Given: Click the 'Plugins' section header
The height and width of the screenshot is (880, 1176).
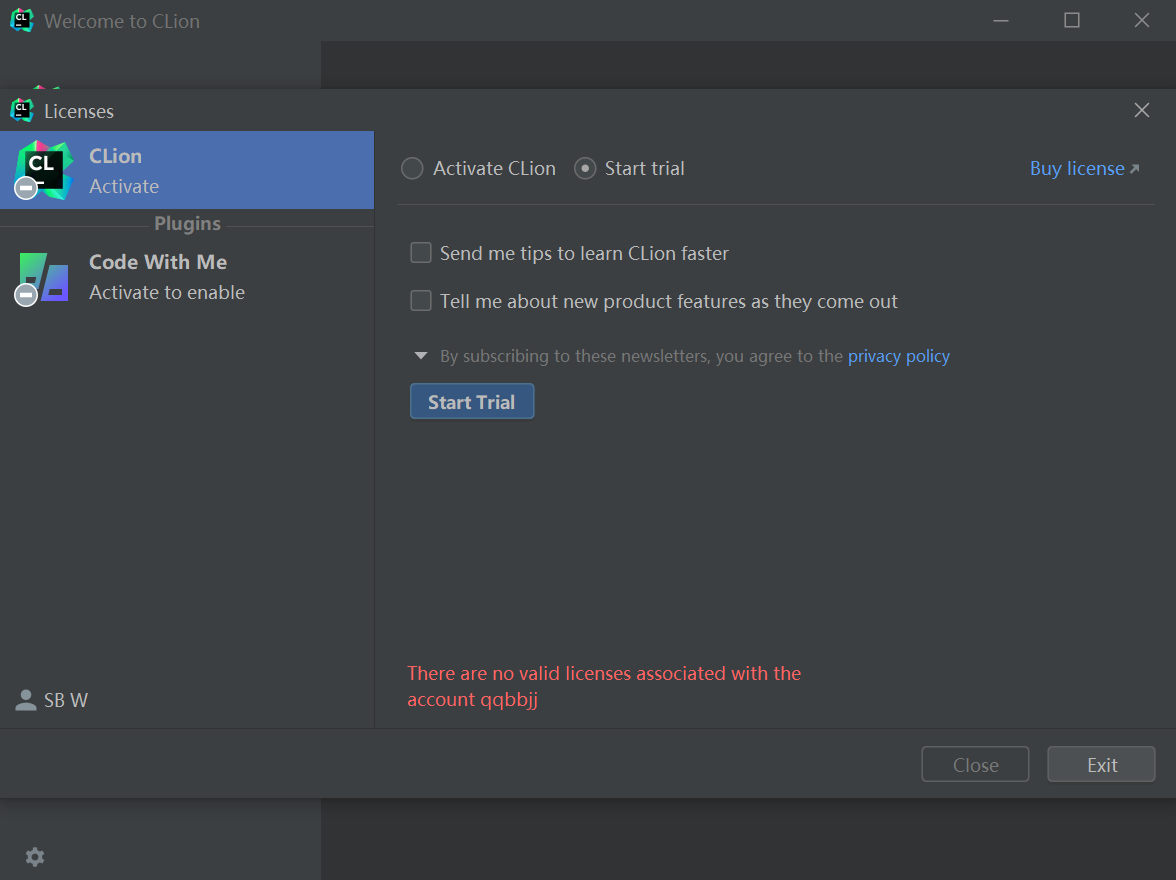Looking at the screenshot, I should 188,224.
